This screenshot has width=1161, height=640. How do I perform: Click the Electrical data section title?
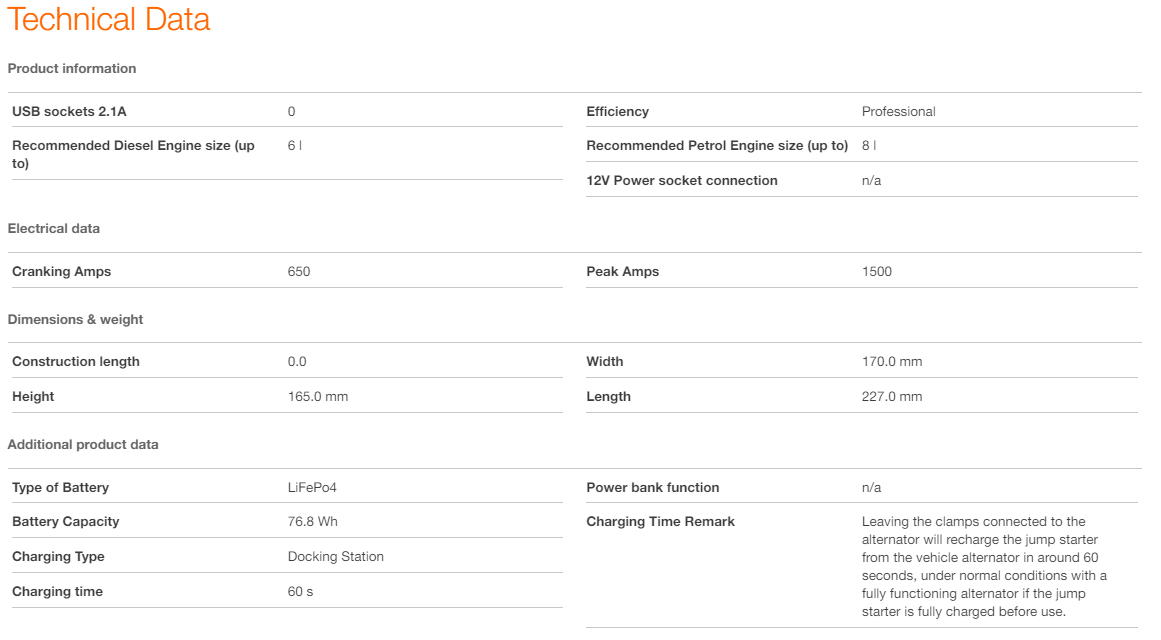click(54, 229)
